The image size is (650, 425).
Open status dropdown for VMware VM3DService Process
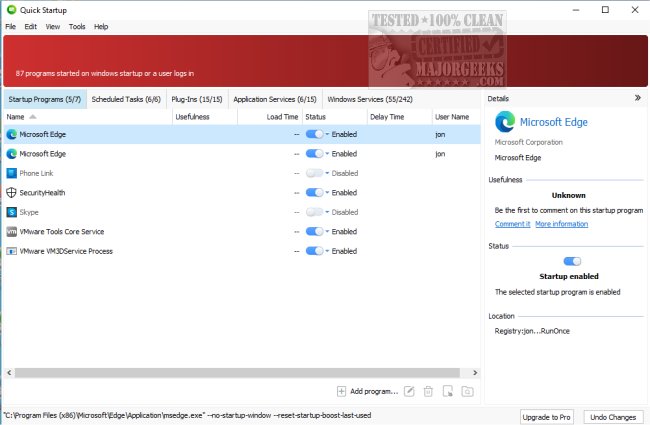pyautogui.click(x=326, y=251)
